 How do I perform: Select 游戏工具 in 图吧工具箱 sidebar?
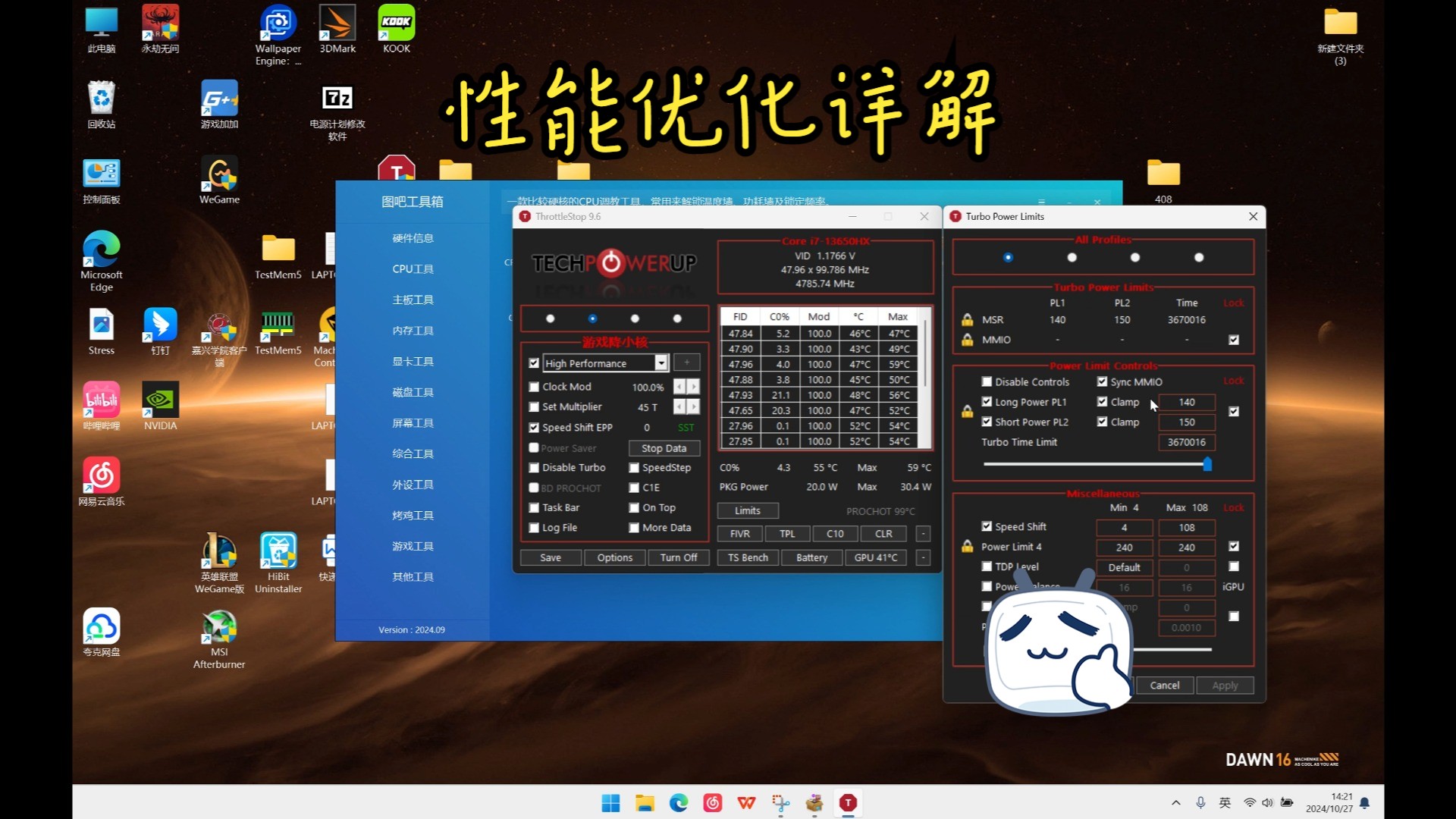413,546
